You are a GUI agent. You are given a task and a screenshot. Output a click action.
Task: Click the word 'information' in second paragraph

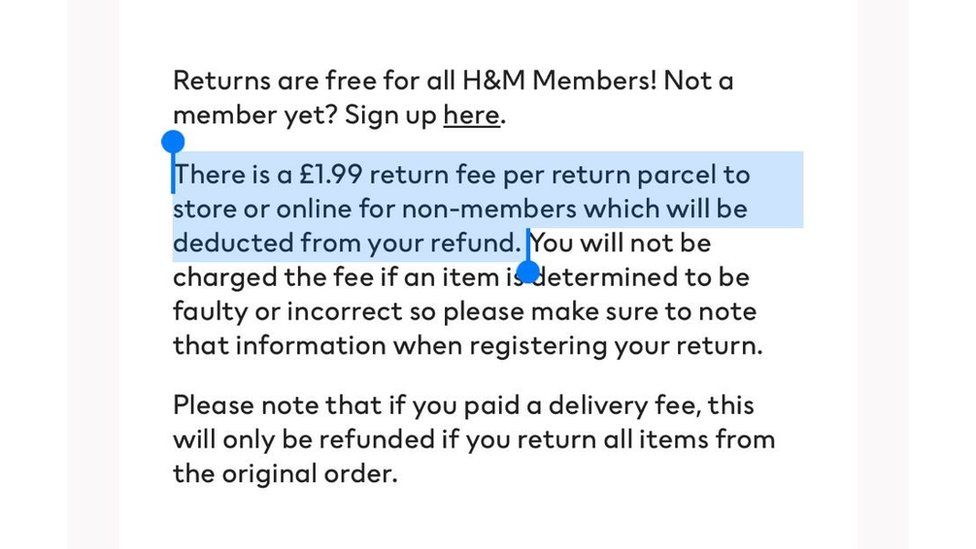pyautogui.click(x=311, y=345)
